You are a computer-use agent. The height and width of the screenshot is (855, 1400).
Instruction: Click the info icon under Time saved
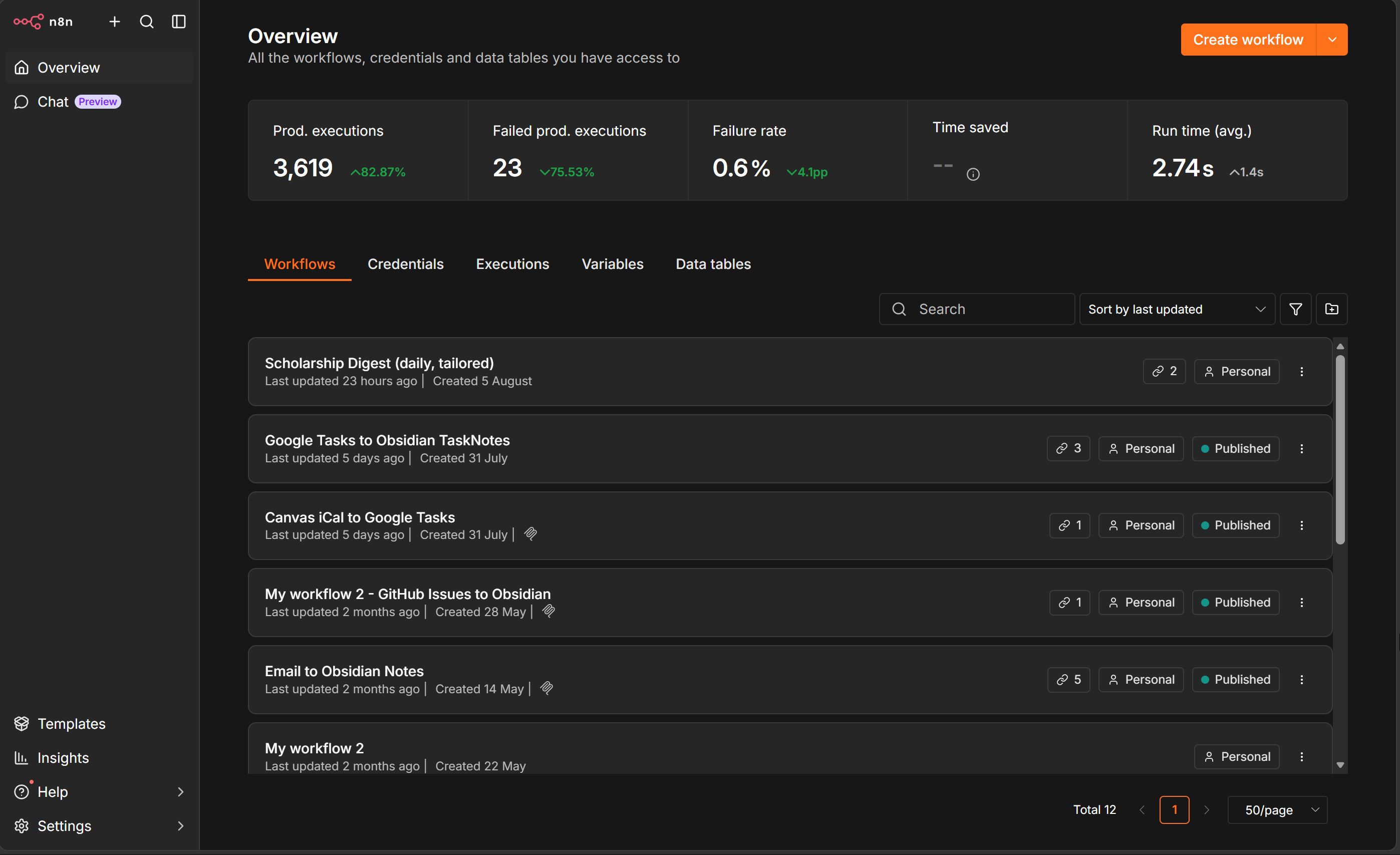(973, 174)
